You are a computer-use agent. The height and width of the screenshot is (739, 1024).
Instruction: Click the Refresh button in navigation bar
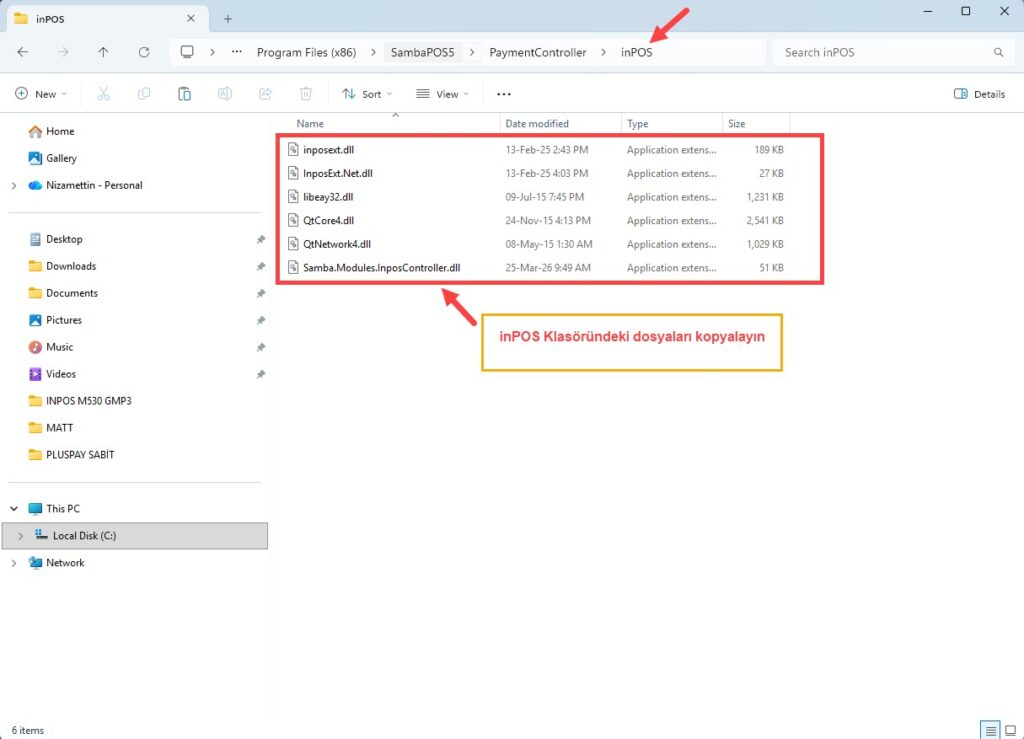144,52
